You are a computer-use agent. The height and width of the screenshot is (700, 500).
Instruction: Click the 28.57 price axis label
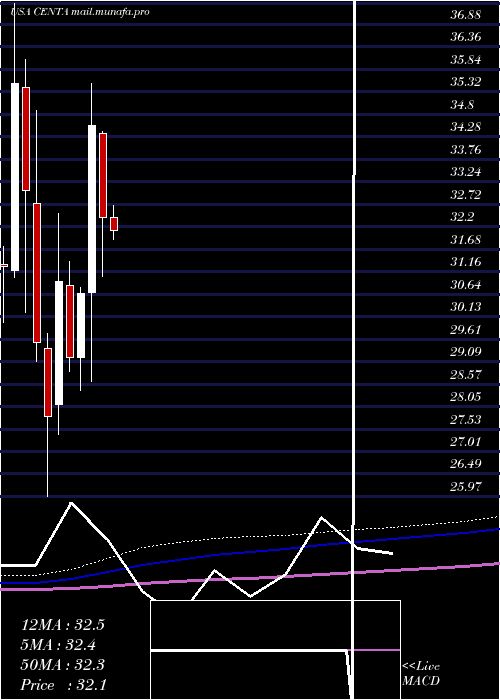click(466, 374)
